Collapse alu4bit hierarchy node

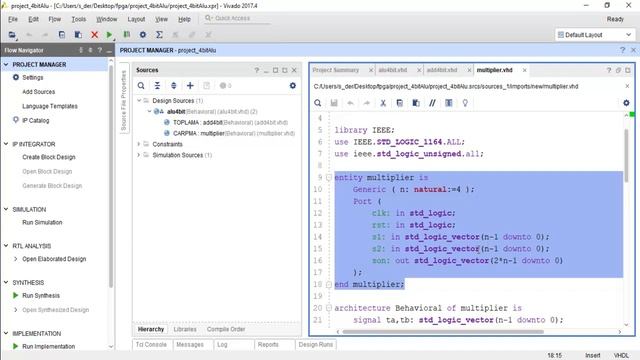click(x=149, y=111)
